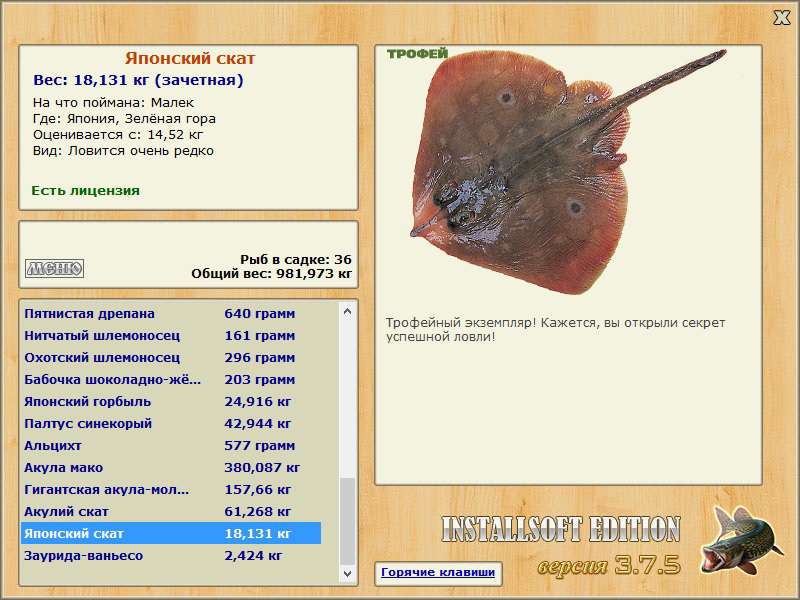Close the fish cage window with X
Image resolution: width=800 pixels, height=600 pixels.
[781, 18]
